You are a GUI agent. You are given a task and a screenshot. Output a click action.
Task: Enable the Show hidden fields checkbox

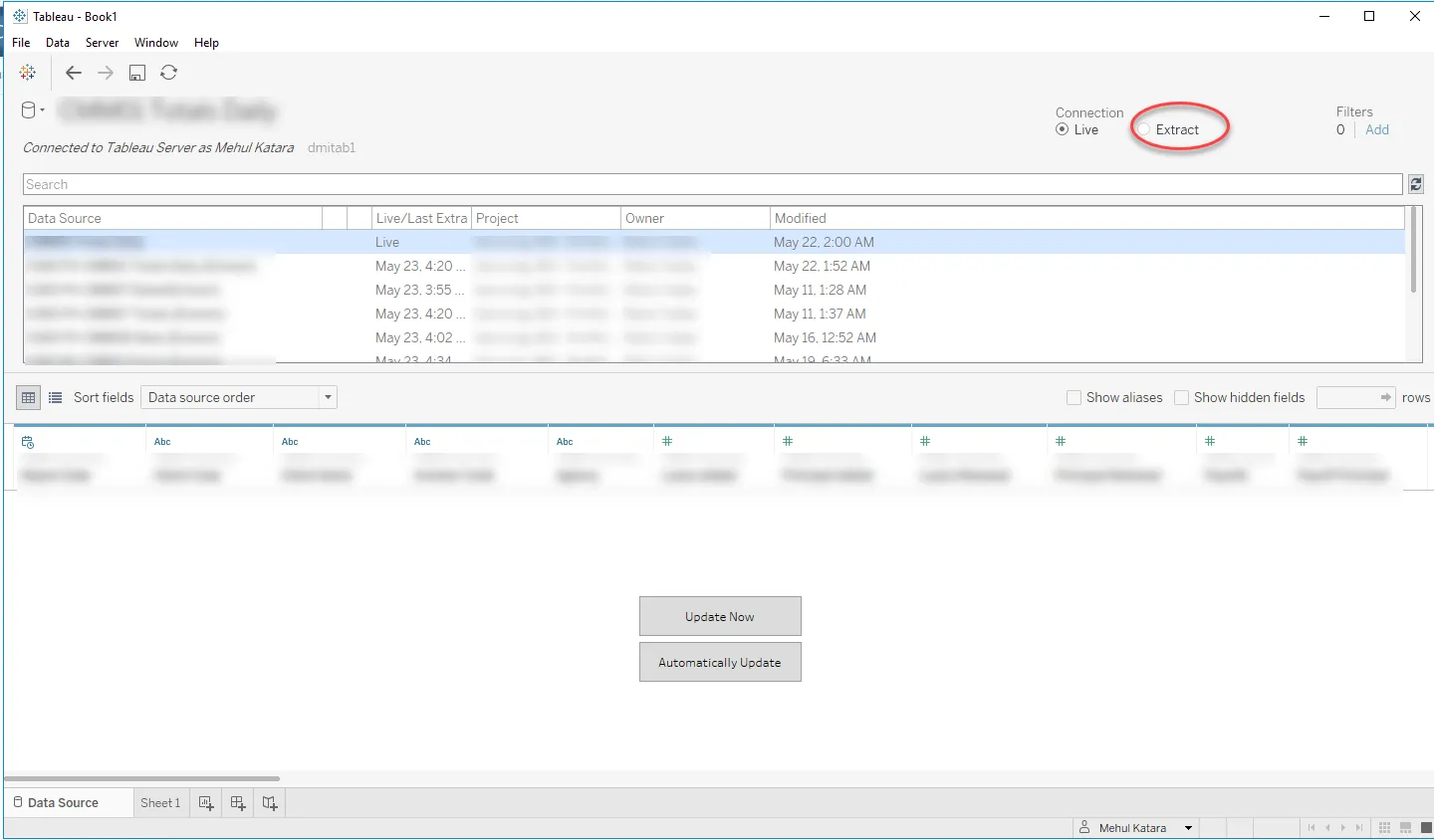click(1182, 398)
